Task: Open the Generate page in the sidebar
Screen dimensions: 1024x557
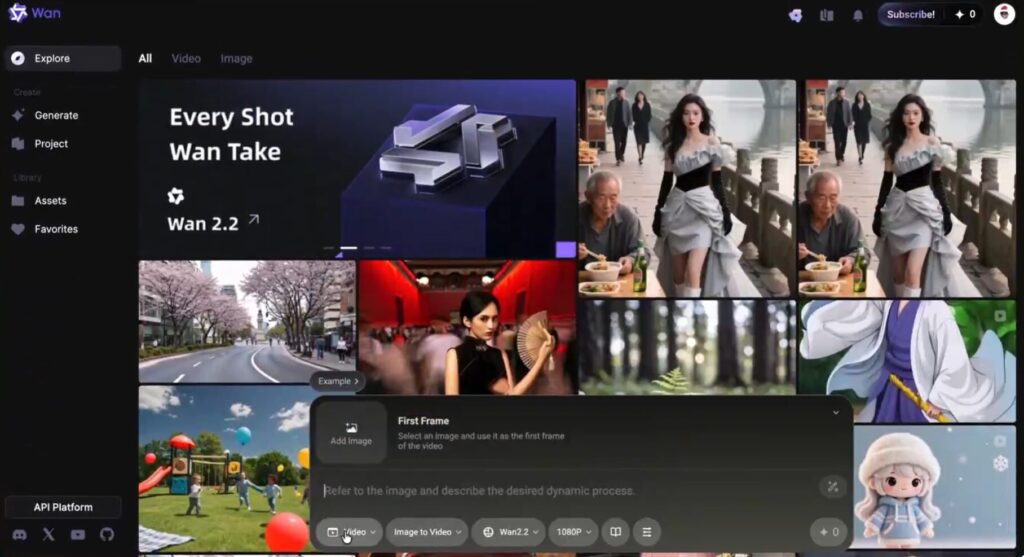Action: (56, 115)
